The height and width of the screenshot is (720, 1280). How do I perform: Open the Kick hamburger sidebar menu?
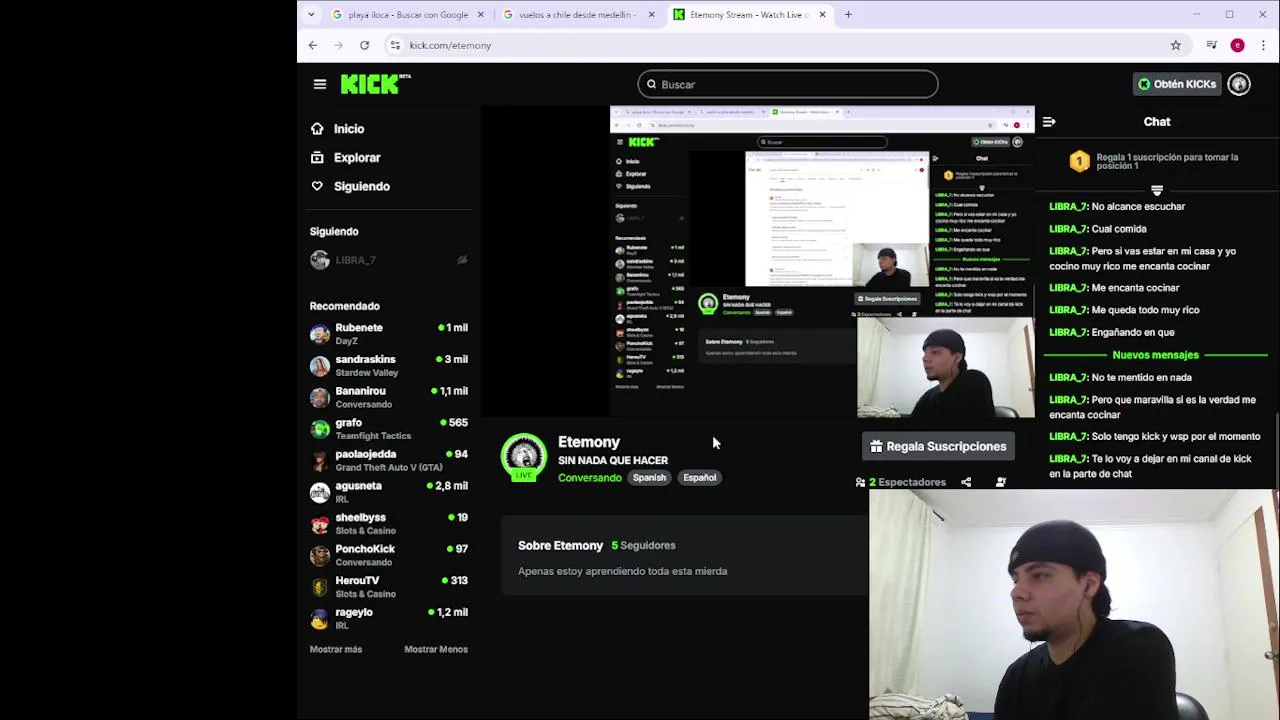[320, 84]
